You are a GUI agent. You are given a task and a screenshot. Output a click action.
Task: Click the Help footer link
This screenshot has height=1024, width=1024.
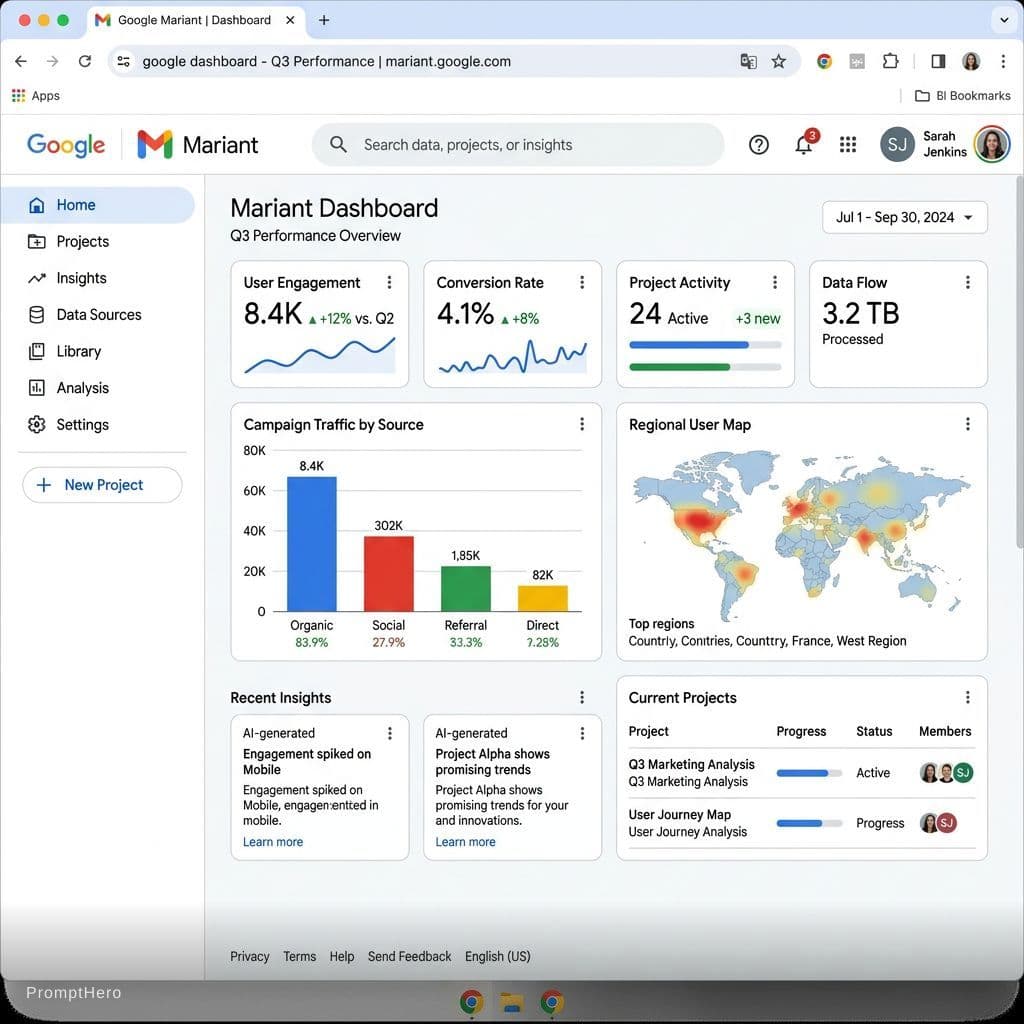342,957
